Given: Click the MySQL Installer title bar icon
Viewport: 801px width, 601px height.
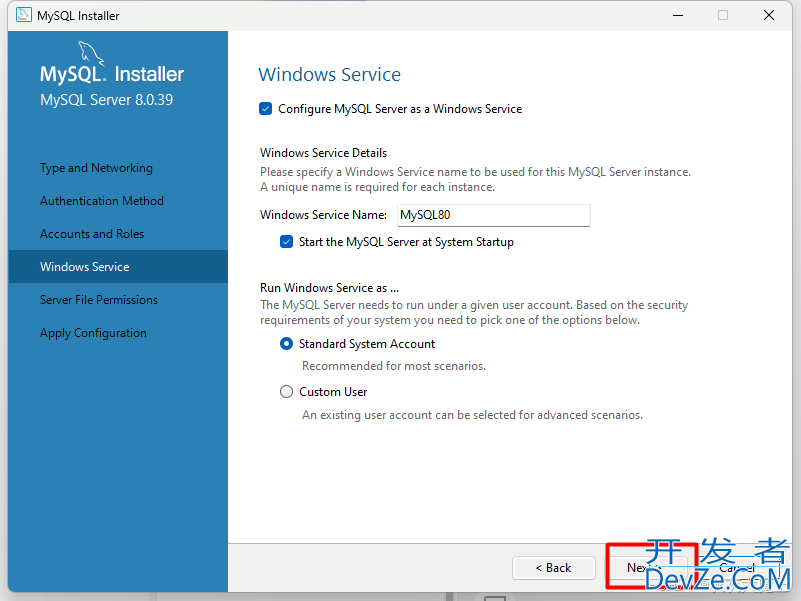Looking at the screenshot, I should pos(23,15).
